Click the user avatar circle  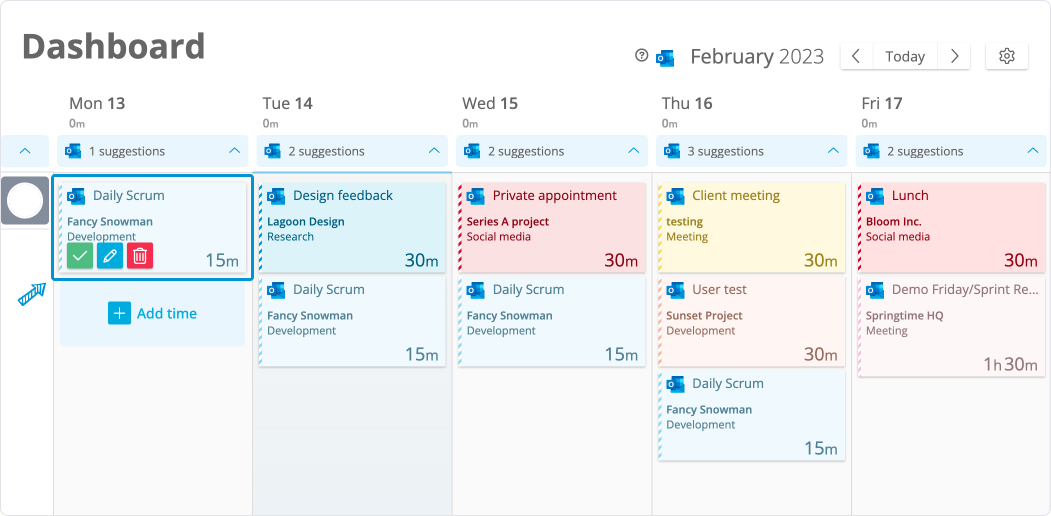click(25, 201)
